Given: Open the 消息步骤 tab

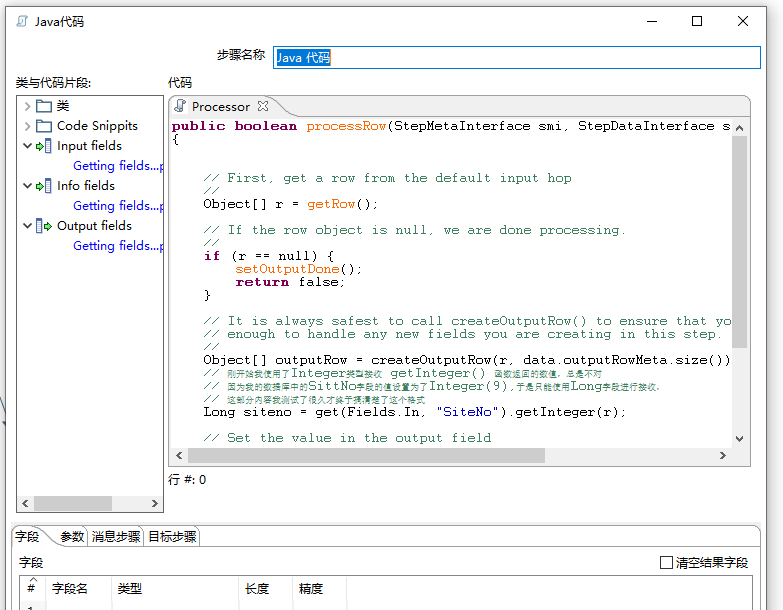Looking at the screenshot, I should pyautogui.click(x=116, y=537).
